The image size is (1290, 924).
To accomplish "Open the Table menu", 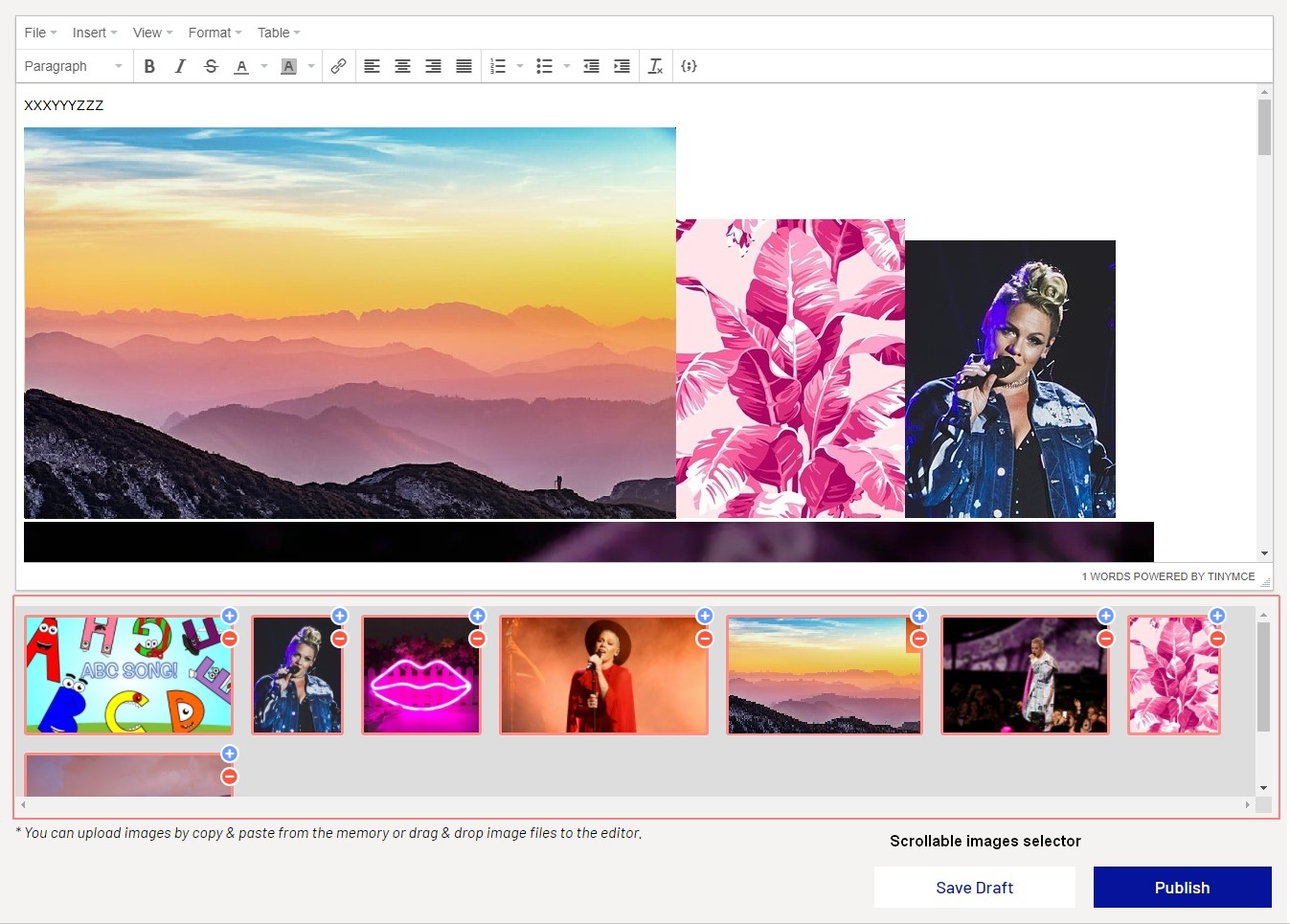I will [x=278, y=33].
